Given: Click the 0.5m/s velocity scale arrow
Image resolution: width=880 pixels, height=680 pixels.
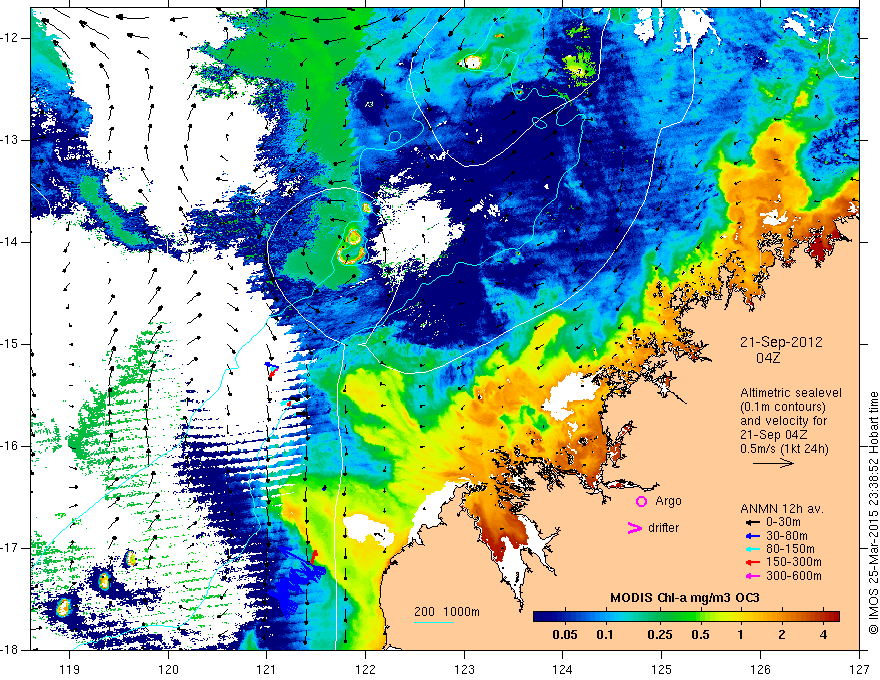Looking at the screenshot, I should tap(773, 463).
